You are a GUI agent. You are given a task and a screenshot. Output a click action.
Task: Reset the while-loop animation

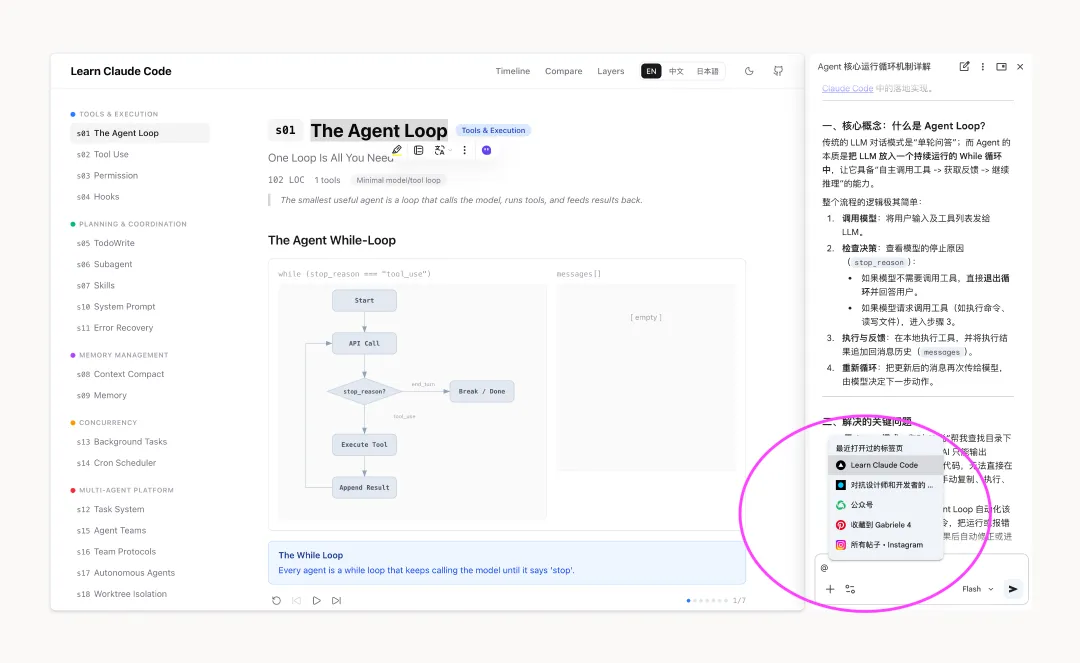276,600
